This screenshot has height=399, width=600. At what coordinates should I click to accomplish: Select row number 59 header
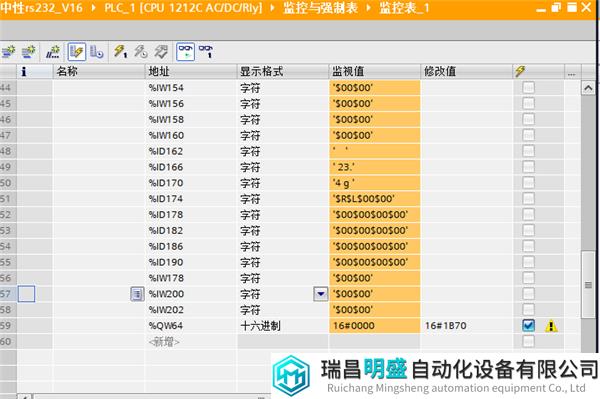(8, 326)
